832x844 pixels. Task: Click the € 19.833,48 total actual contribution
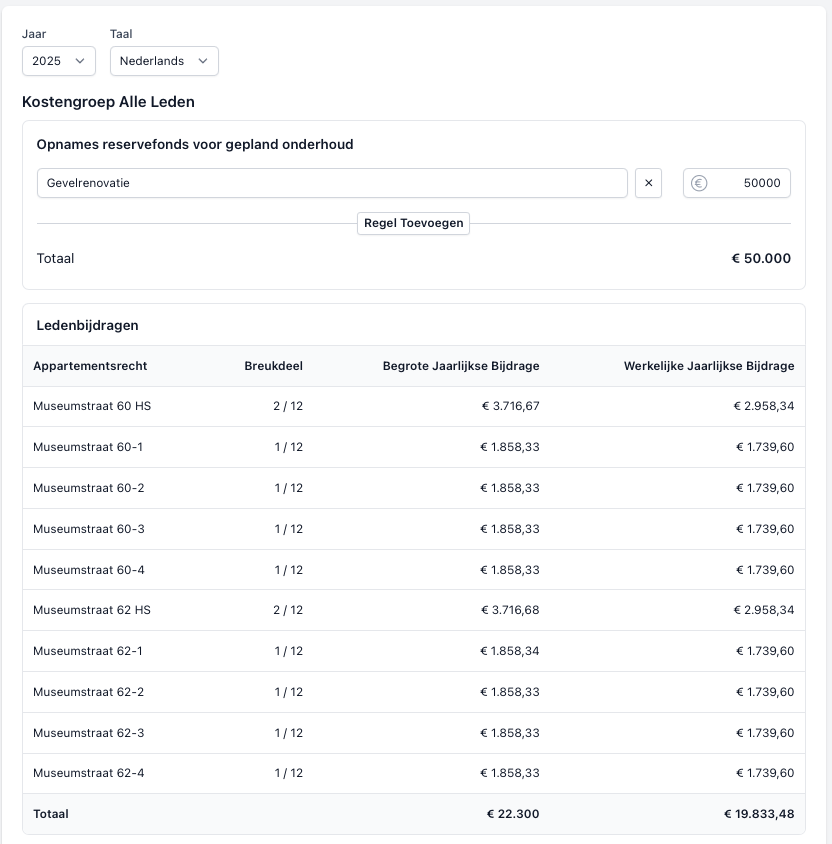coord(759,814)
